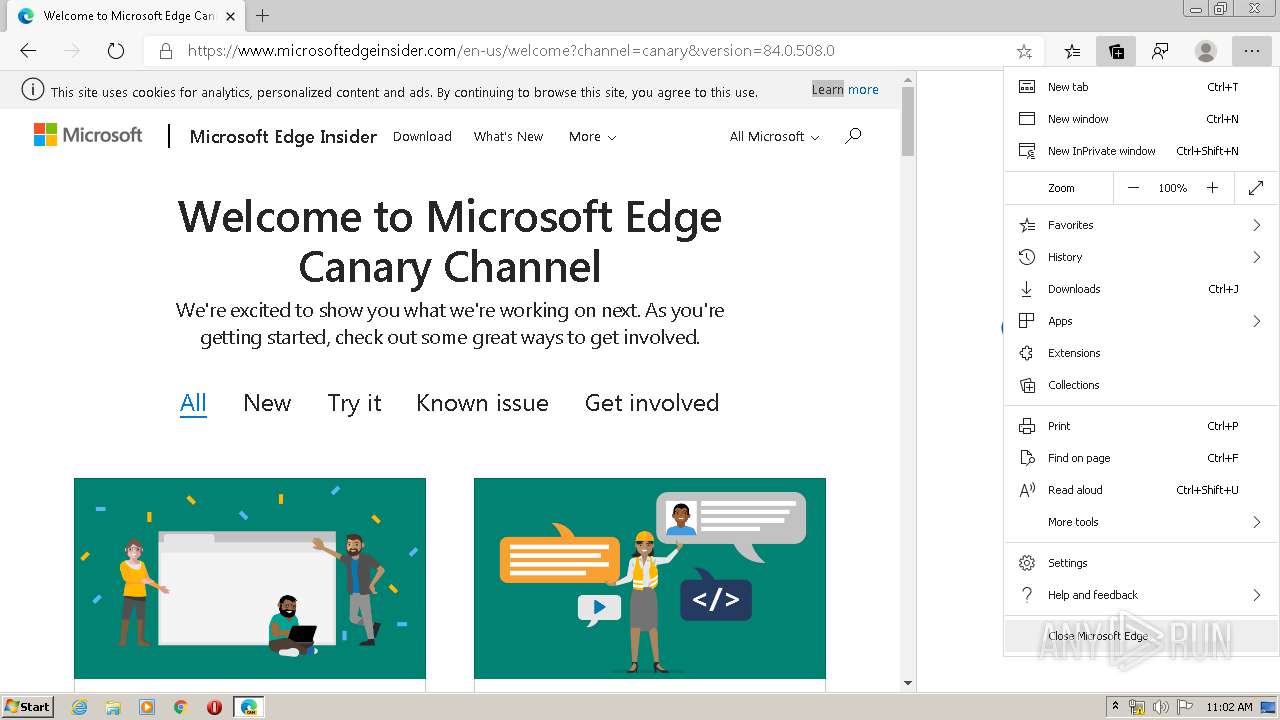Click the Learn more cookies link
Screen dimensions: 1280x720
coord(845,90)
